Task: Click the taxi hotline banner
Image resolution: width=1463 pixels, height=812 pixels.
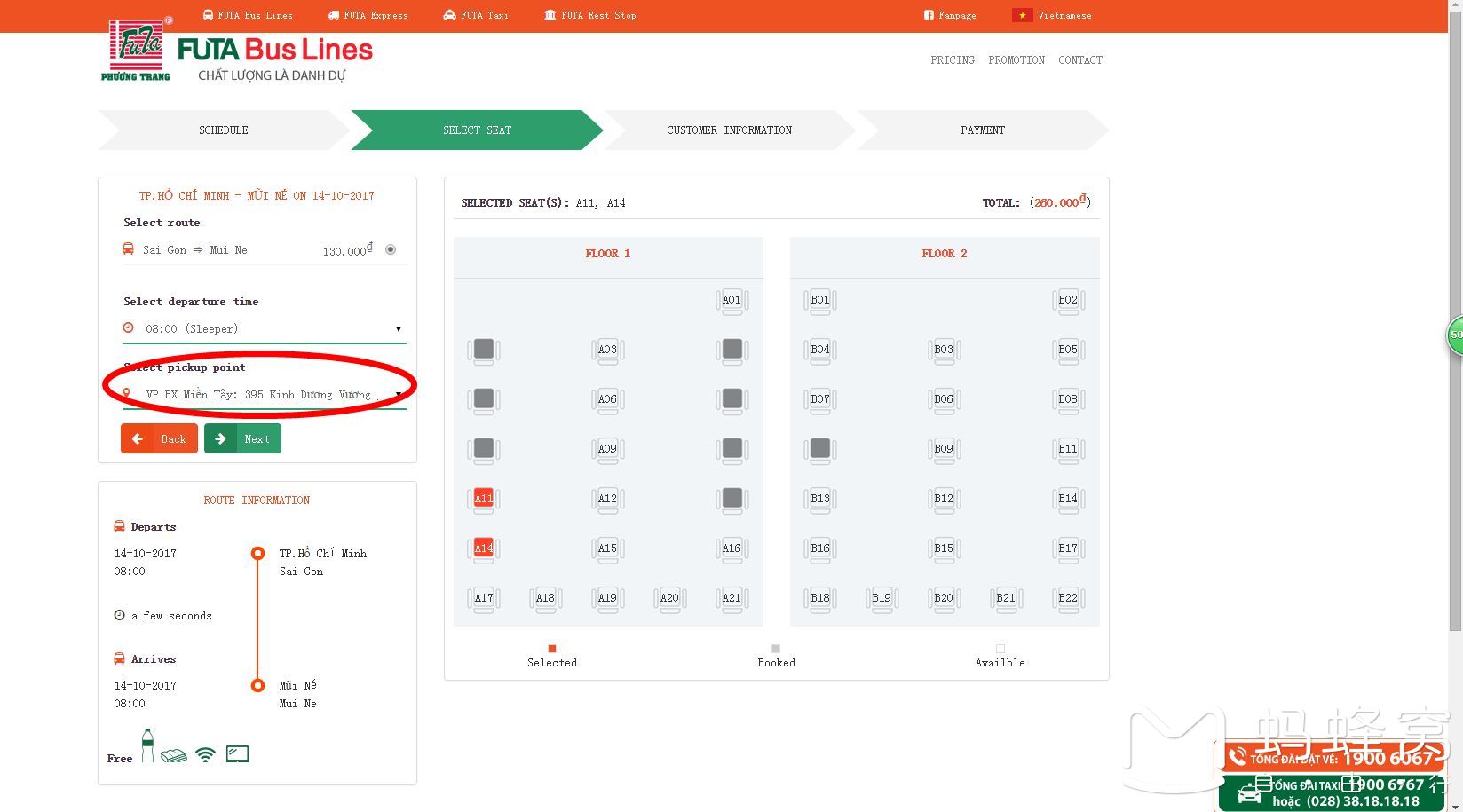Action: point(1332,792)
